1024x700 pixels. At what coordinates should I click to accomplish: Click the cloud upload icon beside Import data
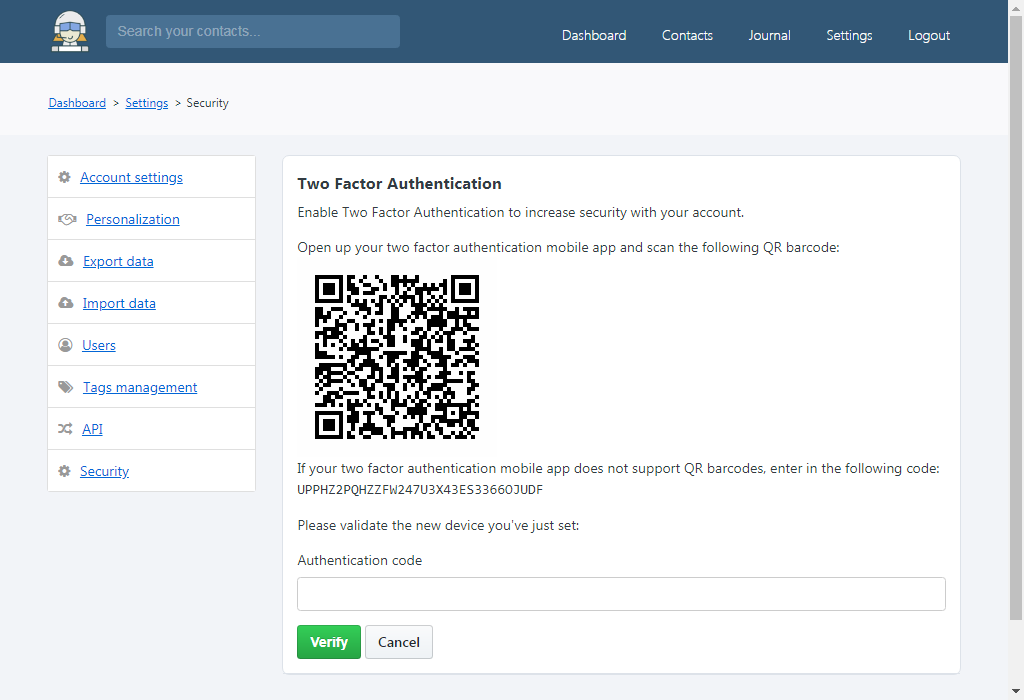coord(65,303)
